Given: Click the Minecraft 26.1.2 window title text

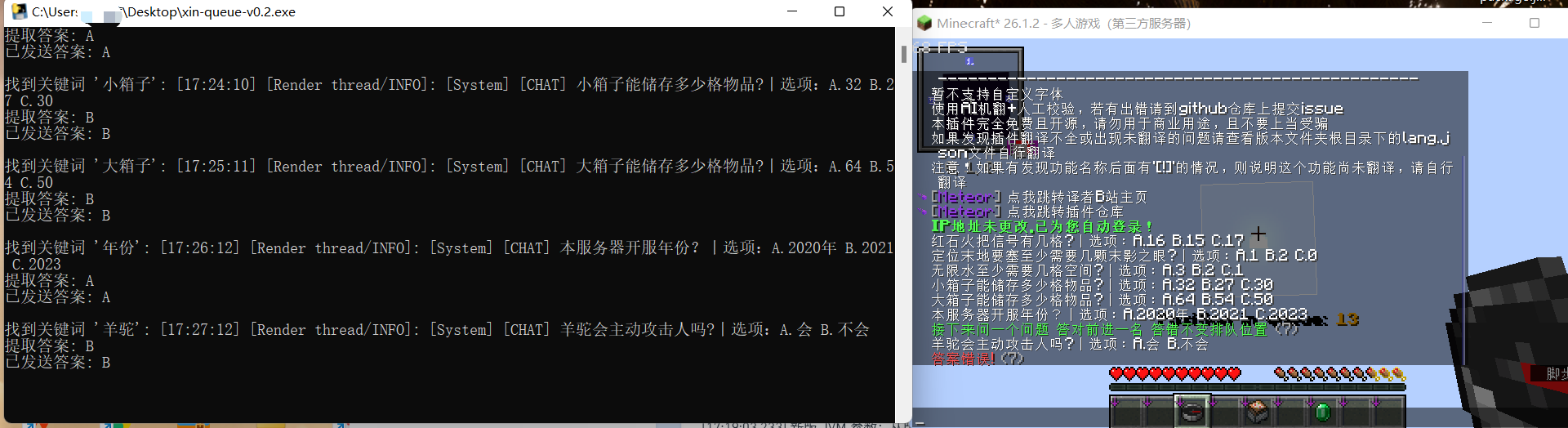Looking at the screenshot, I should (1063, 23).
